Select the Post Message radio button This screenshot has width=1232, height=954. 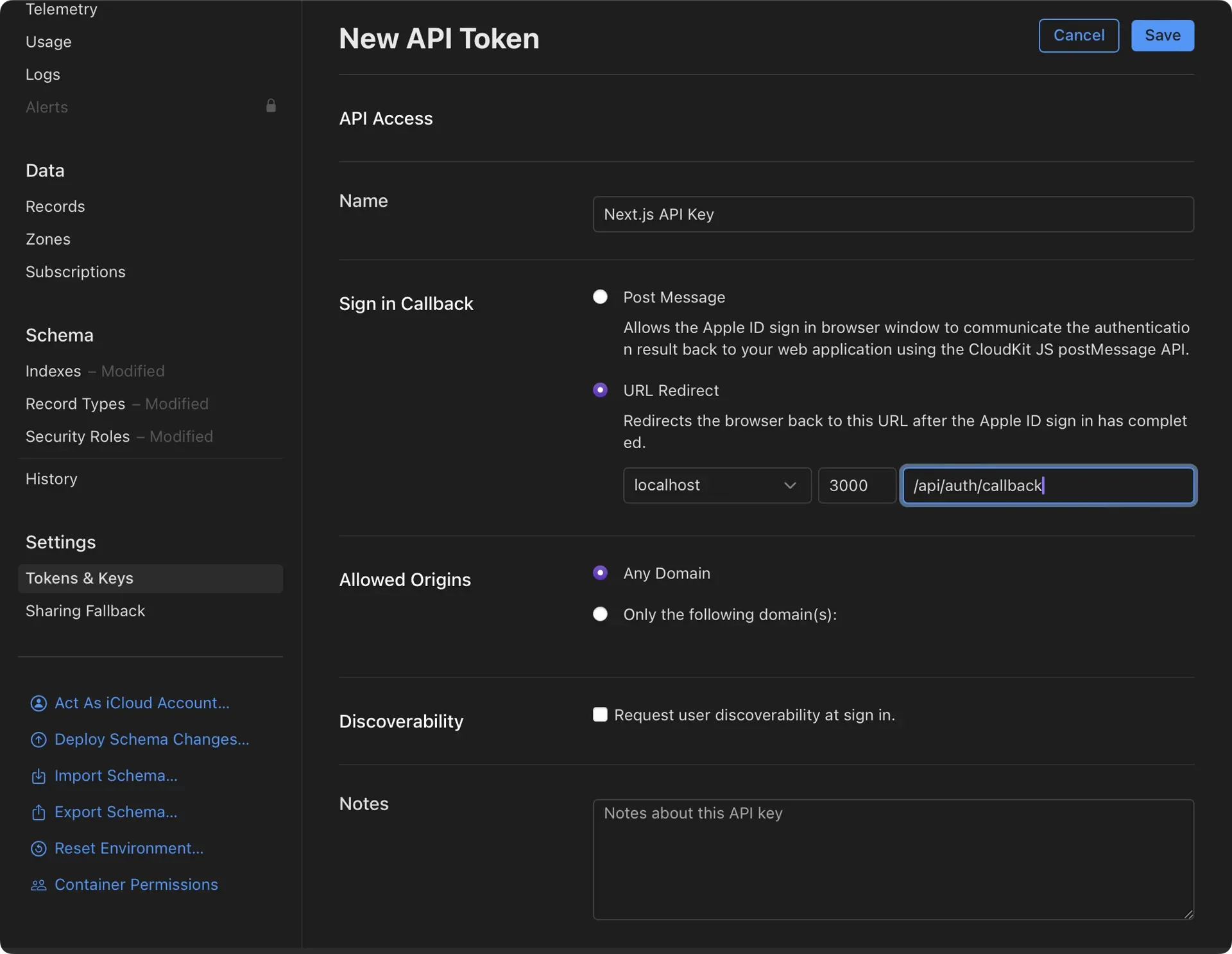pyautogui.click(x=600, y=297)
